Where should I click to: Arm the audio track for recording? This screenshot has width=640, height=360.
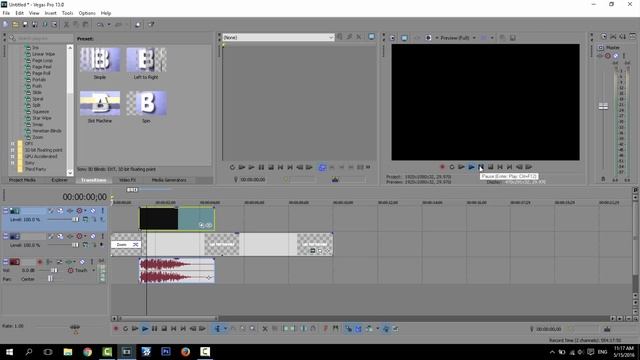(x=40, y=262)
